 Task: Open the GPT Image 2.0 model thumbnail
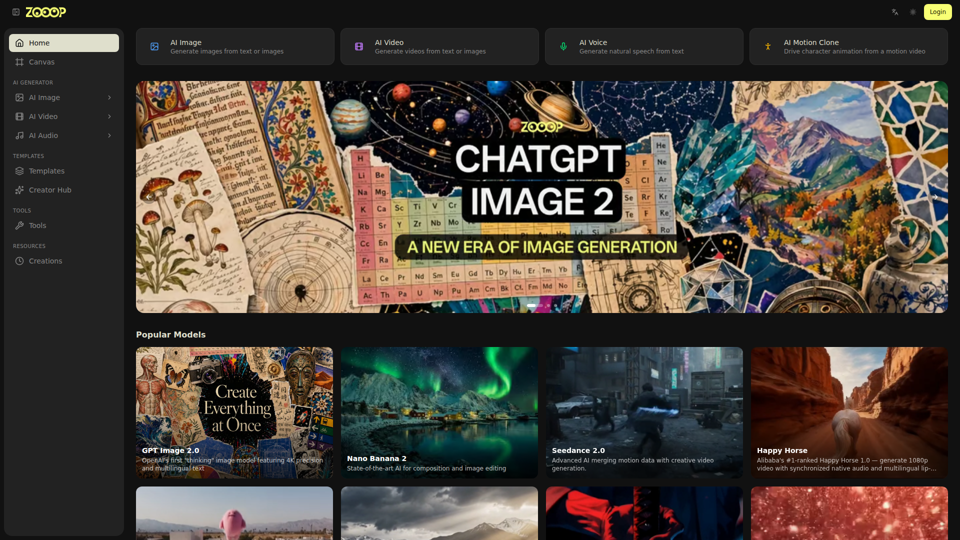click(x=234, y=413)
